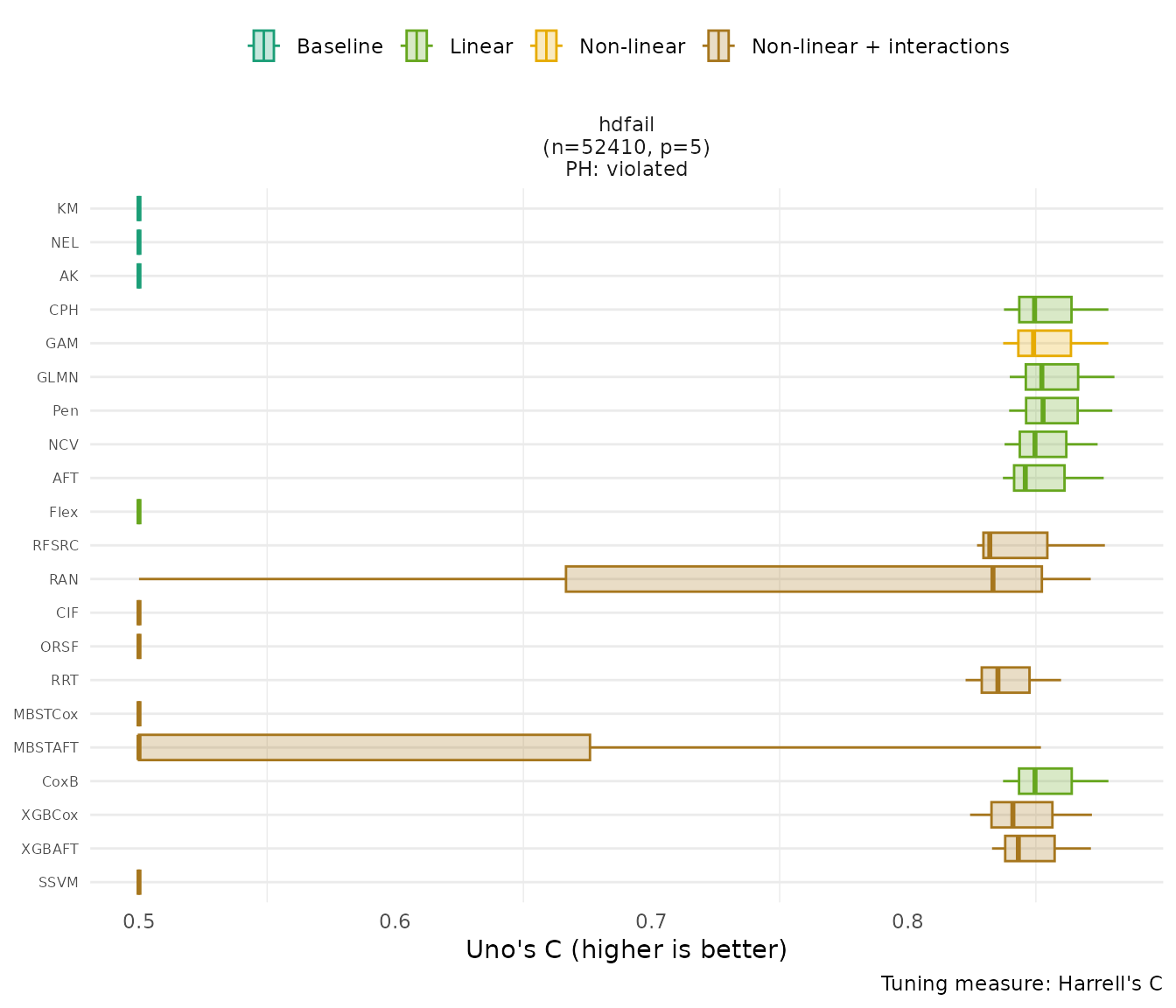1176x1008 pixels.
Task: Click the GLMN row label
Action: tap(58, 377)
